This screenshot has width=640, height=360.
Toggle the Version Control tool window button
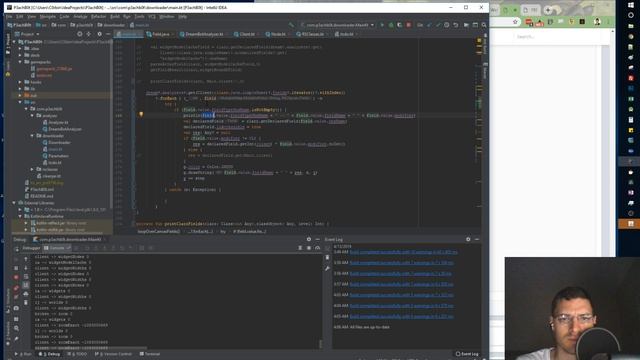(113, 354)
